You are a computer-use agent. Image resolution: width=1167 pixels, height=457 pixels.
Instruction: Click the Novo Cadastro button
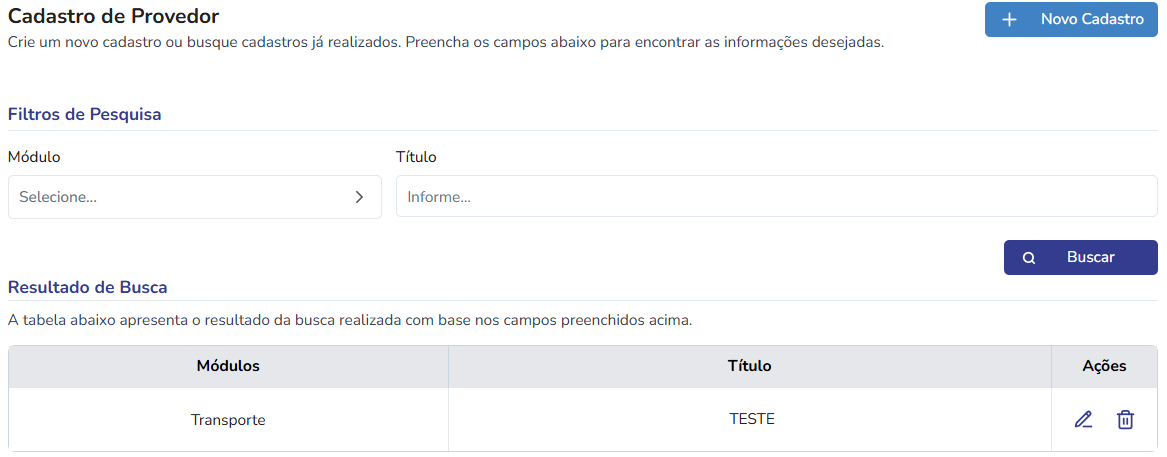[x=1071, y=20]
